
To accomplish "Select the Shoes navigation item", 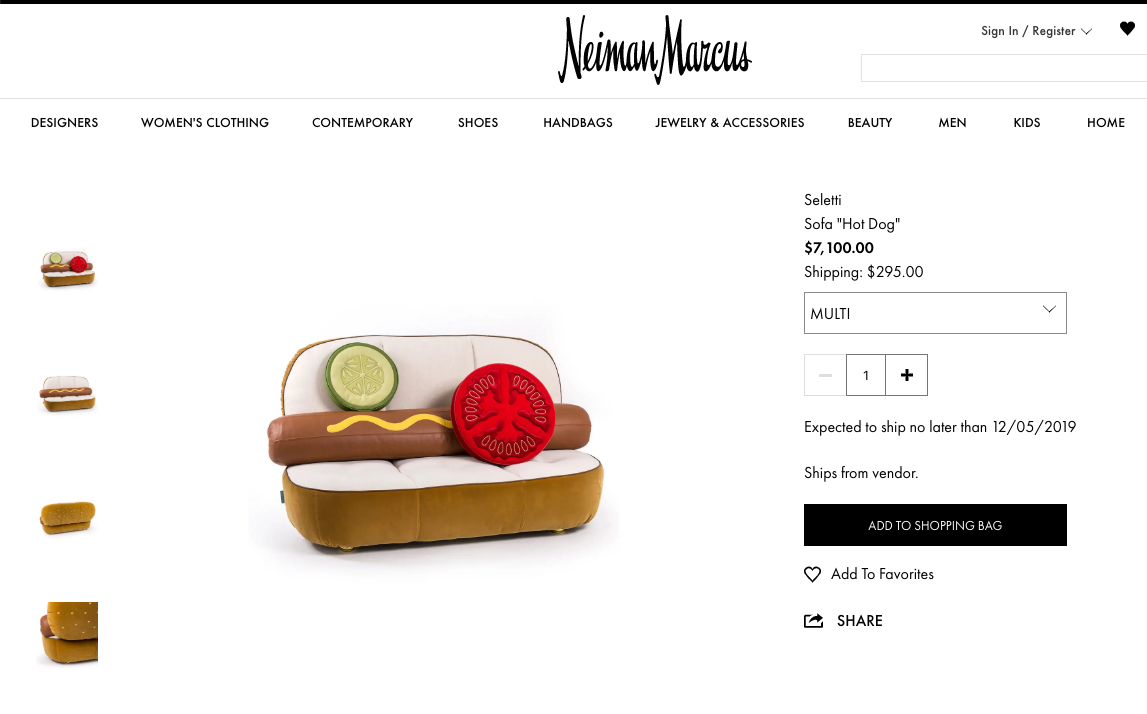I will coord(478,122).
